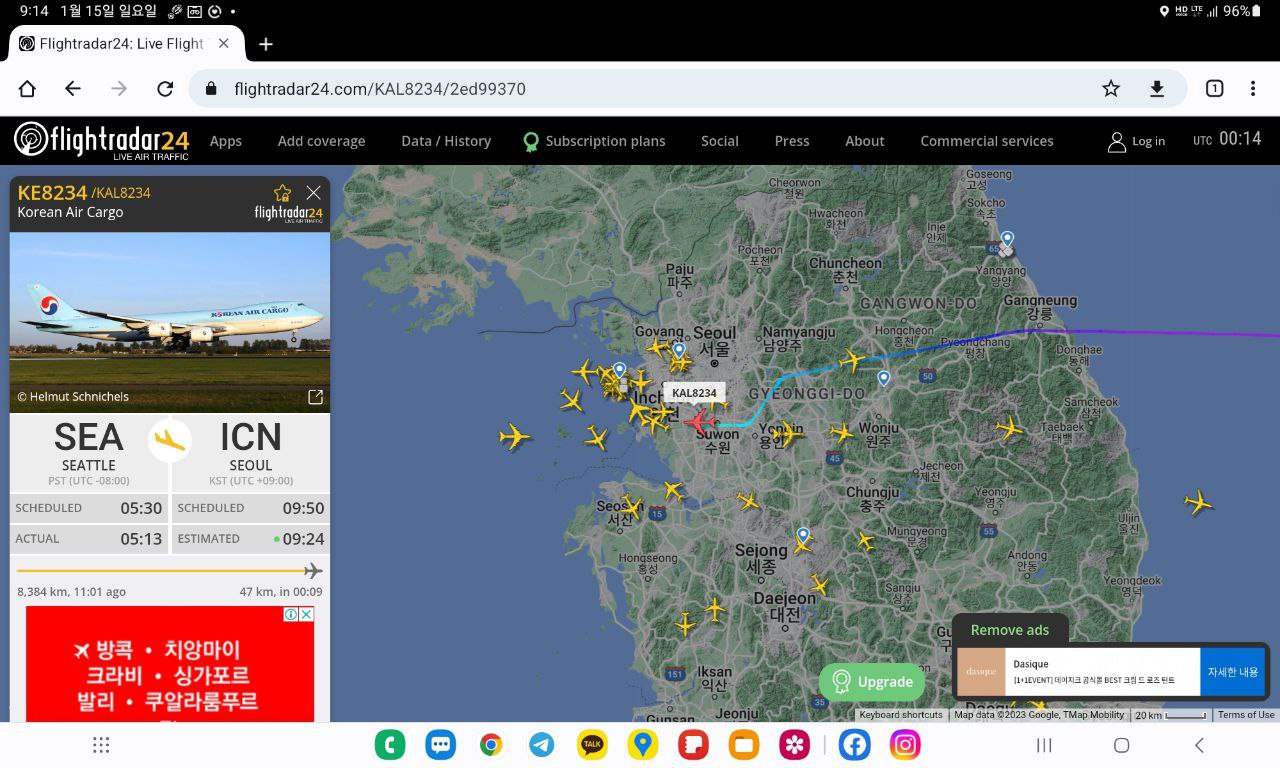Close the KE8234 flight info panel
This screenshot has width=1280, height=768.
coord(313,193)
